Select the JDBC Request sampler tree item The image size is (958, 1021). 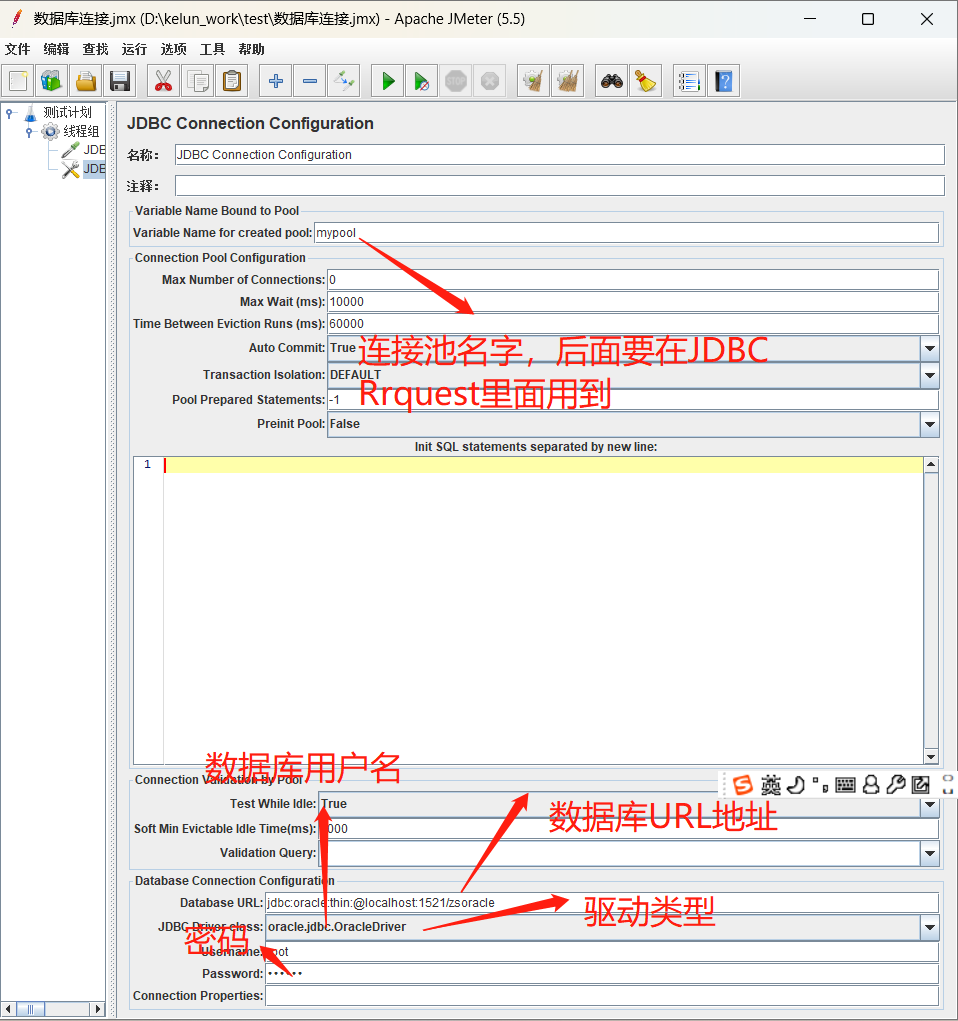click(94, 150)
